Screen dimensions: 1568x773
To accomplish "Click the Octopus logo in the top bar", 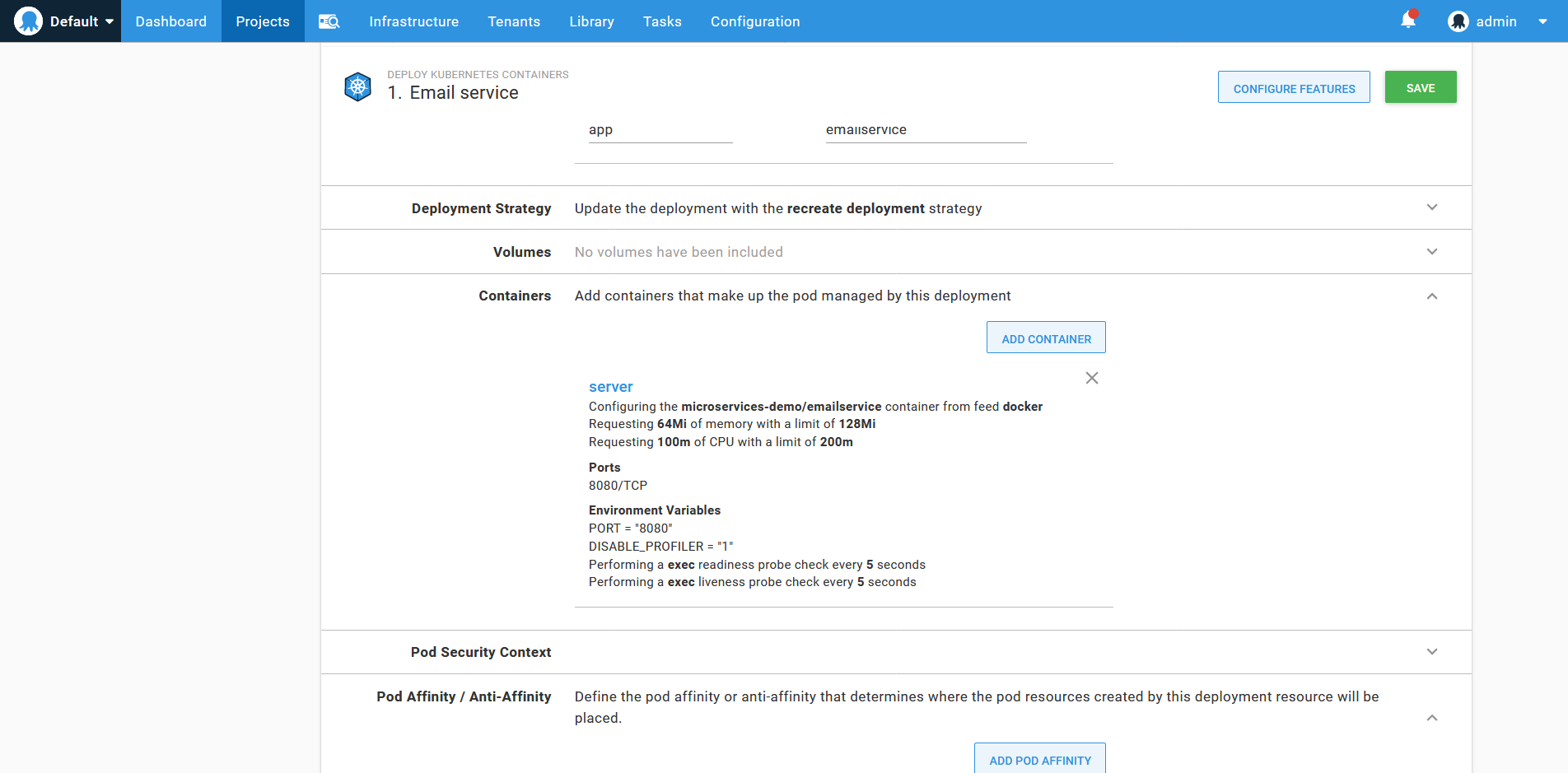I will [x=28, y=21].
